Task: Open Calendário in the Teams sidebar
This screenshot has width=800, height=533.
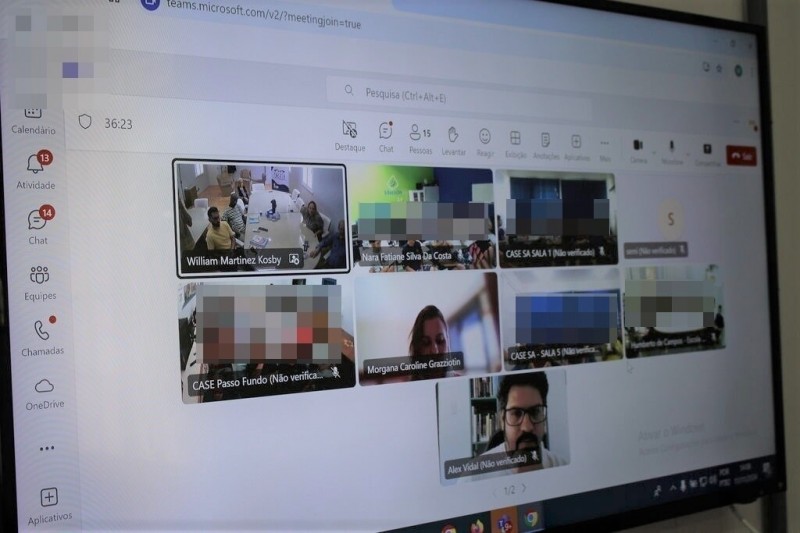Action: [x=33, y=121]
